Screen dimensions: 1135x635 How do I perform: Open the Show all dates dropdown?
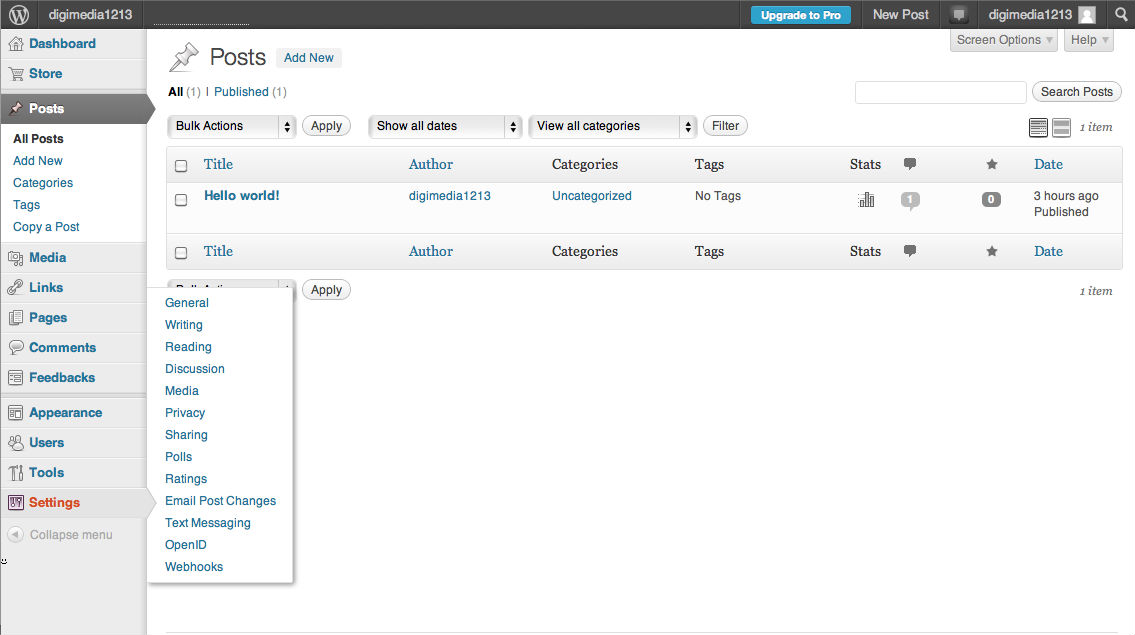444,126
